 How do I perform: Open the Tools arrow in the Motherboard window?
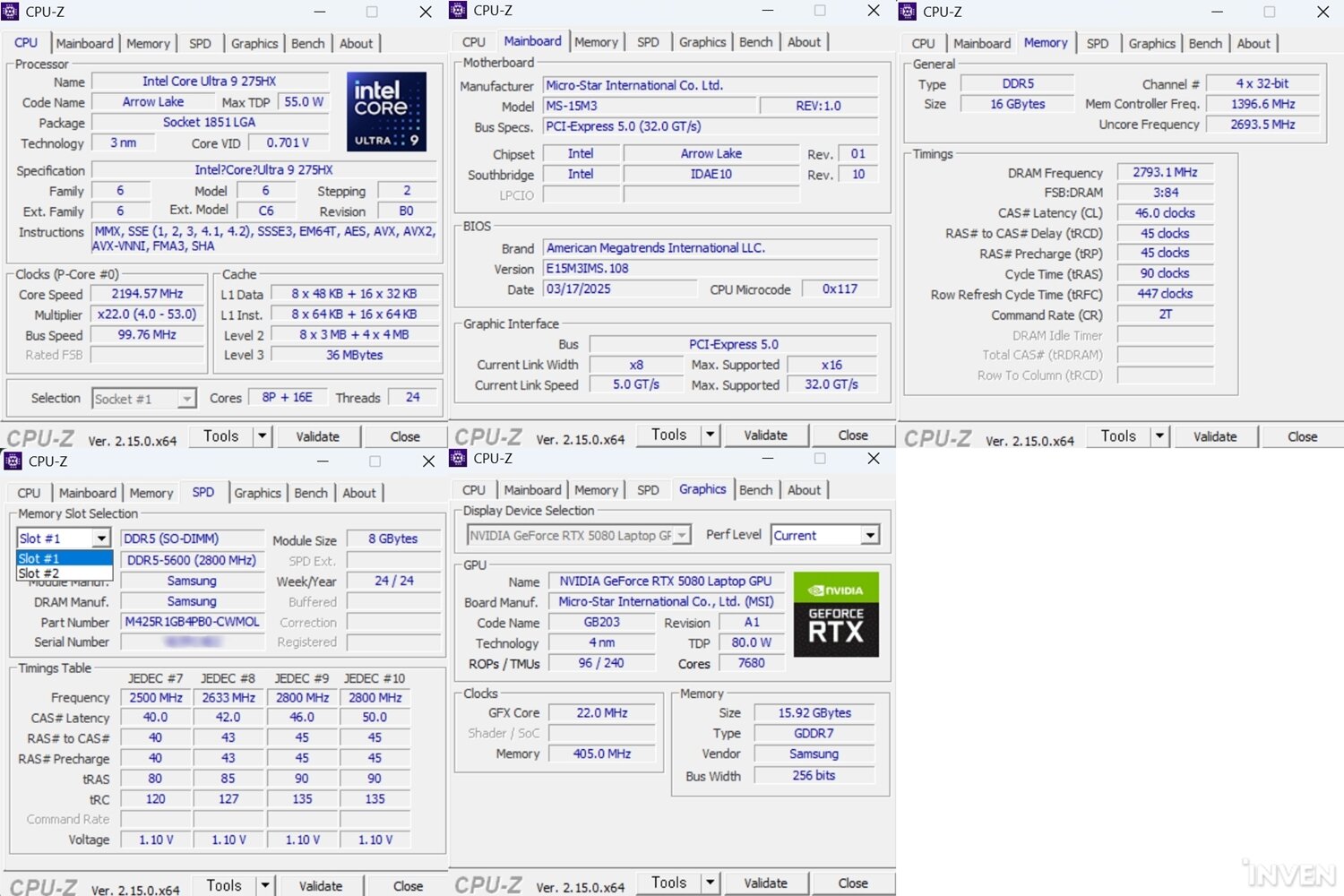point(711,435)
